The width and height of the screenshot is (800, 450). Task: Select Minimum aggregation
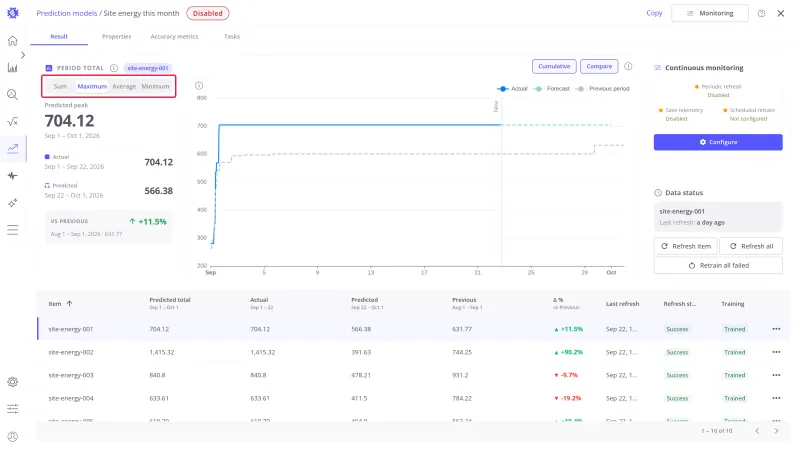155,86
